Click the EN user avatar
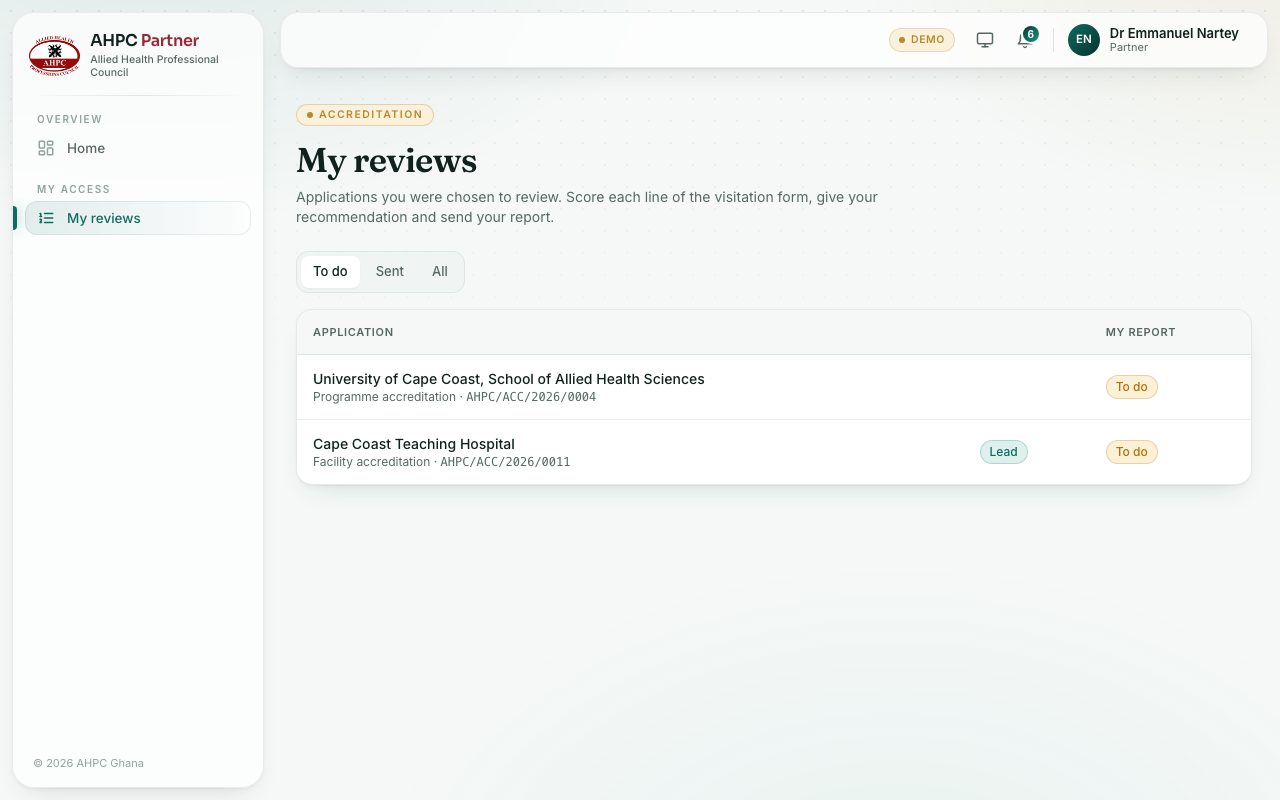1280x800 pixels. pyautogui.click(x=1084, y=40)
